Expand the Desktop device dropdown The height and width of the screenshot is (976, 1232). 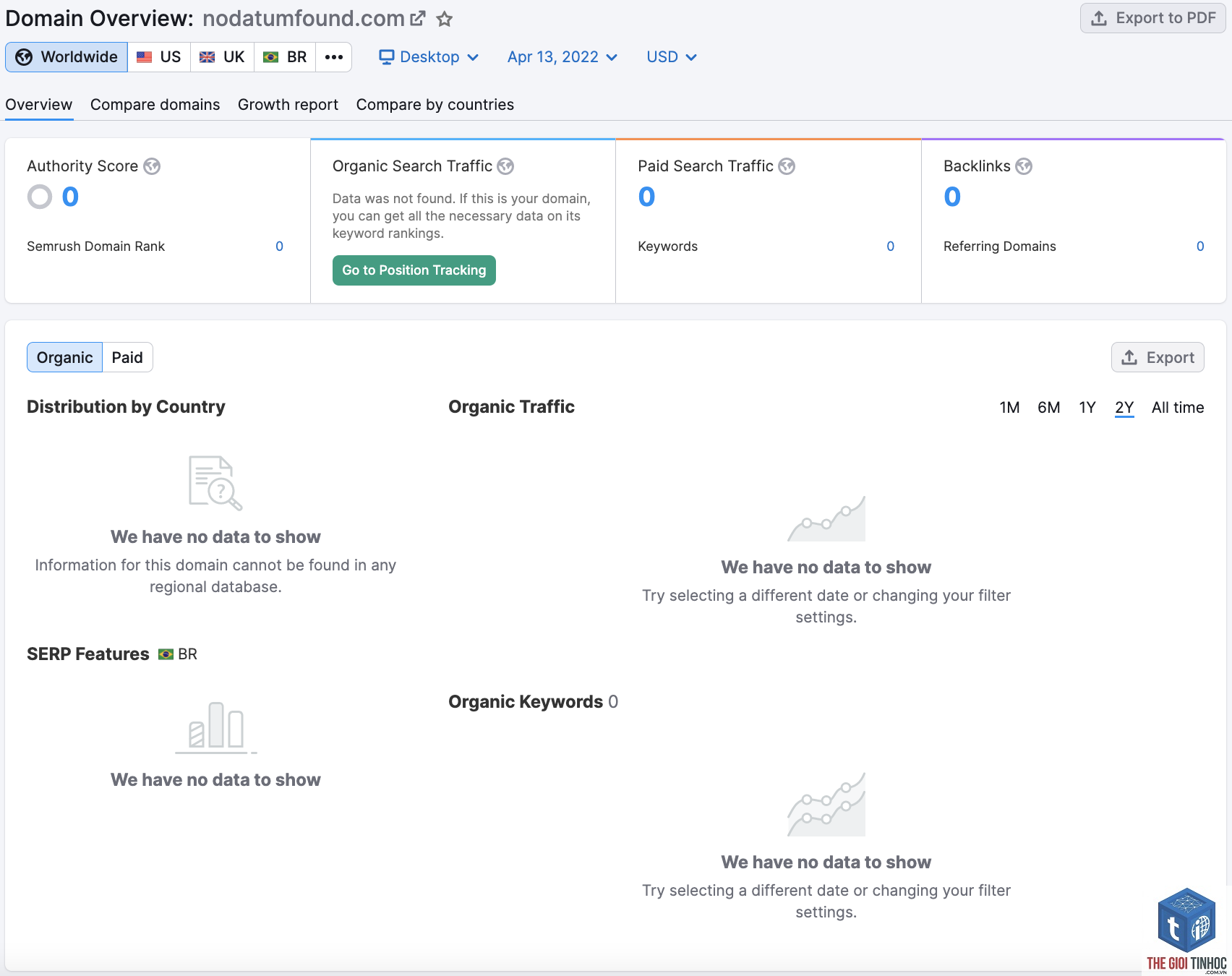coord(429,57)
